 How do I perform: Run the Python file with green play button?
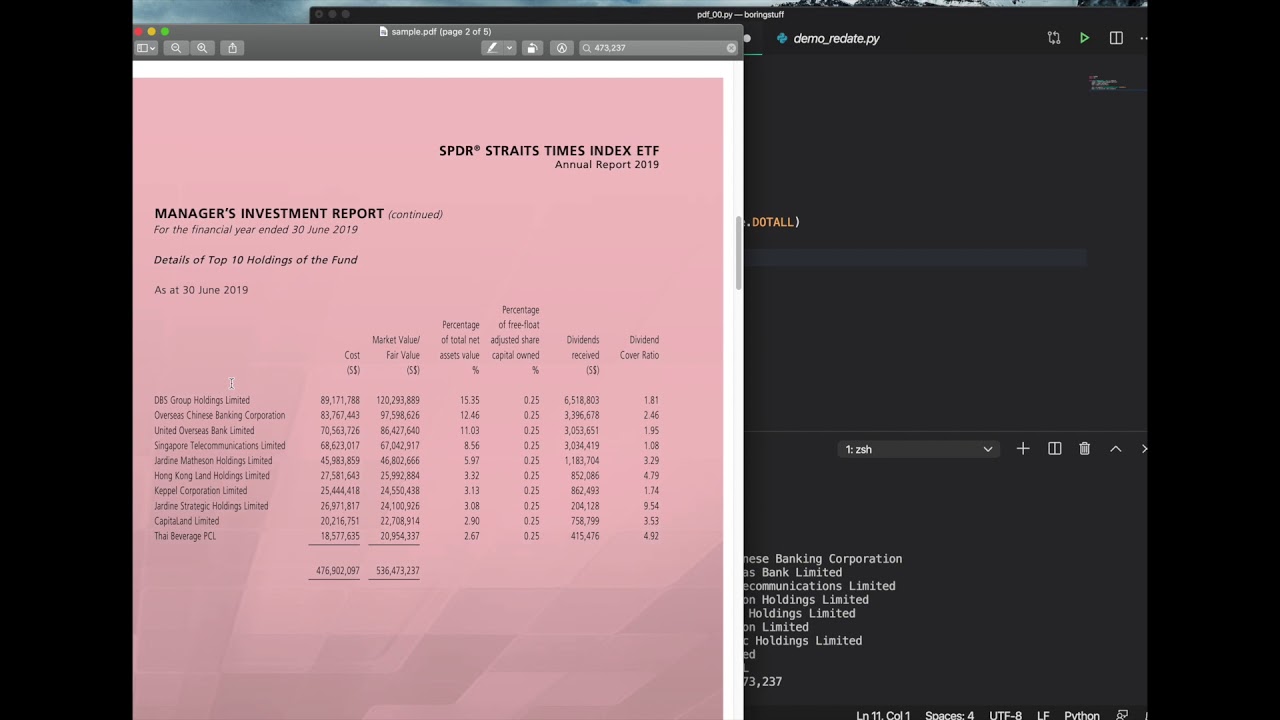[x=1084, y=38]
